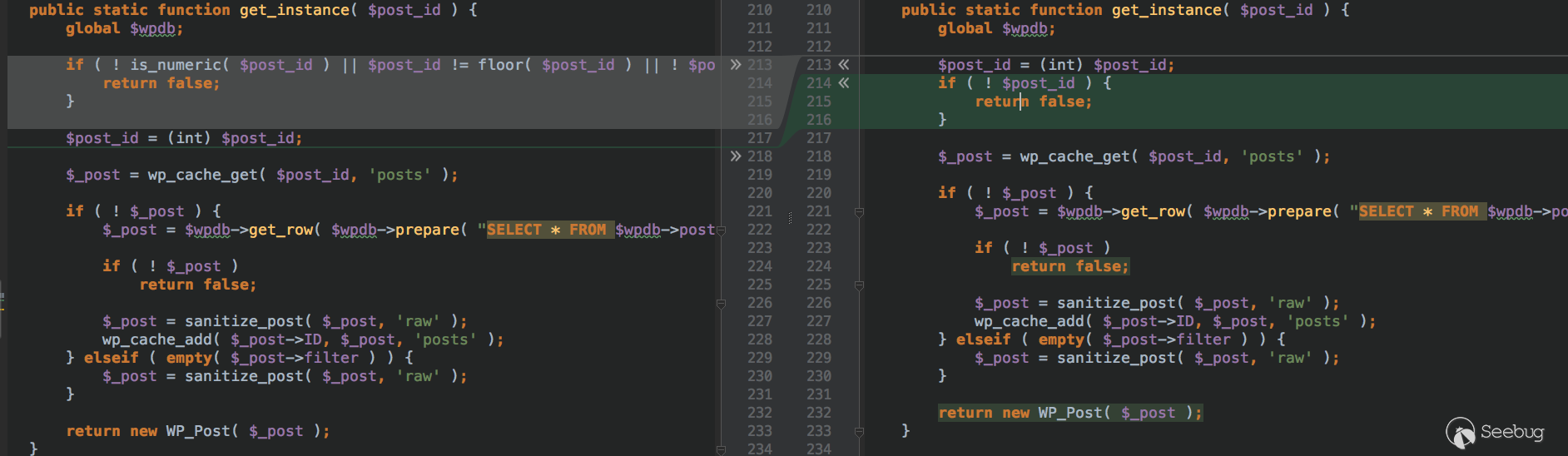1568x456 pixels.
Task: Click 'wp_cache_add(' in the left pane
Action: pos(161,340)
